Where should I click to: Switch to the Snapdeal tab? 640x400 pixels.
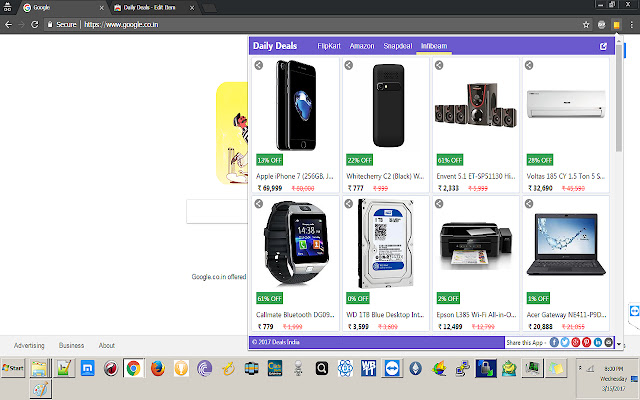pyautogui.click(x=398, y=46)
